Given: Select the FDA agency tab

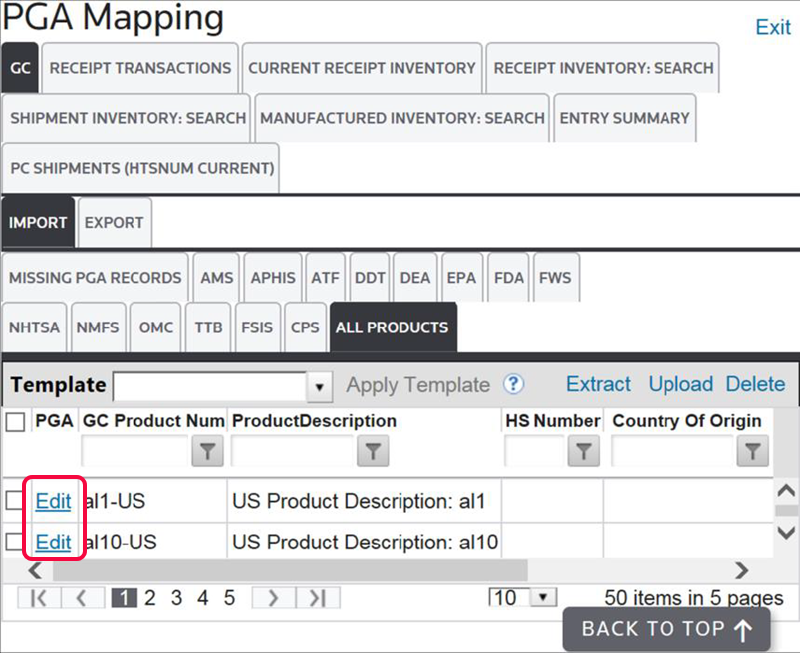Looking at the screenshot, I should coord(509,277).
